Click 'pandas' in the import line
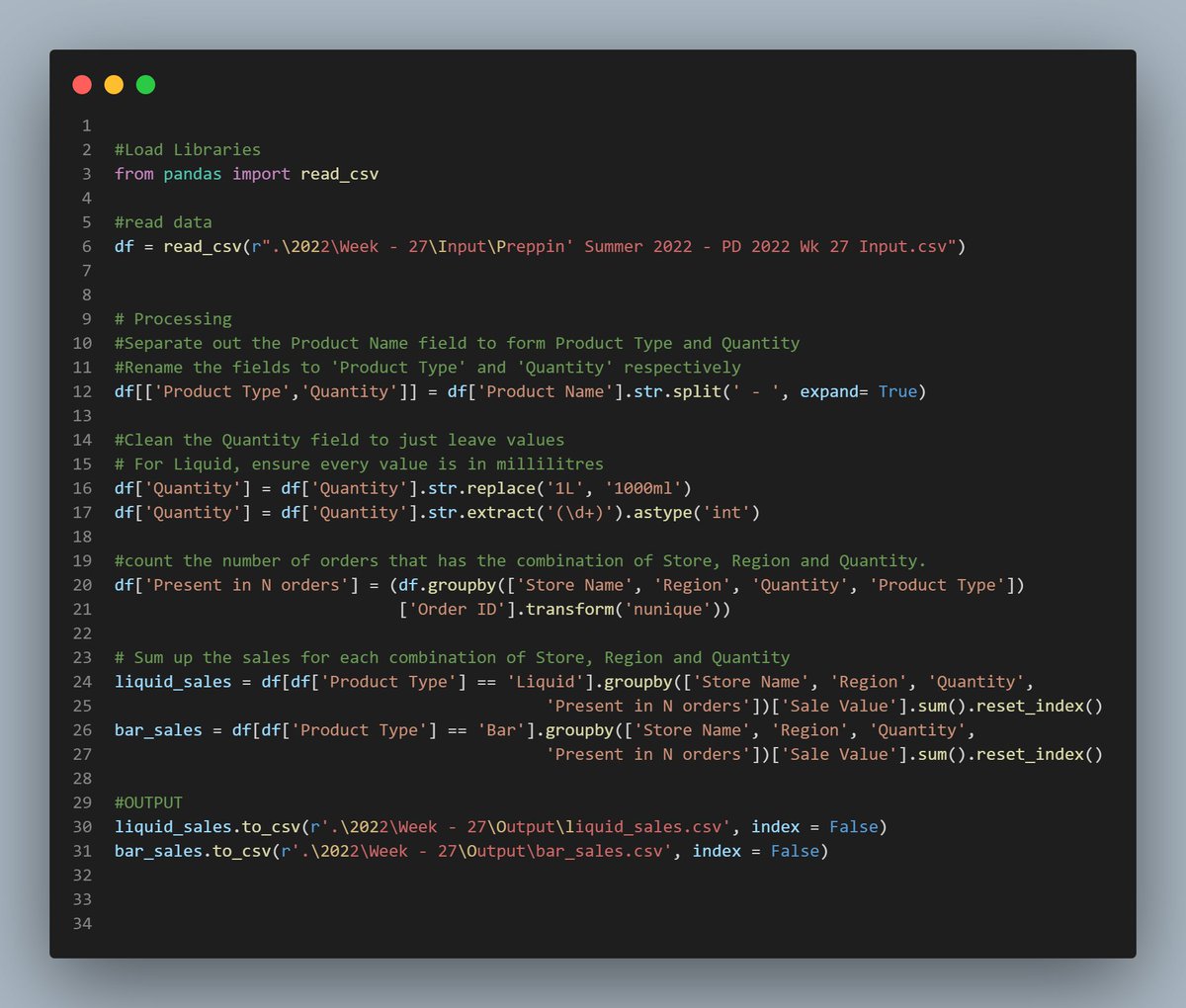 (x=193, y=174)
